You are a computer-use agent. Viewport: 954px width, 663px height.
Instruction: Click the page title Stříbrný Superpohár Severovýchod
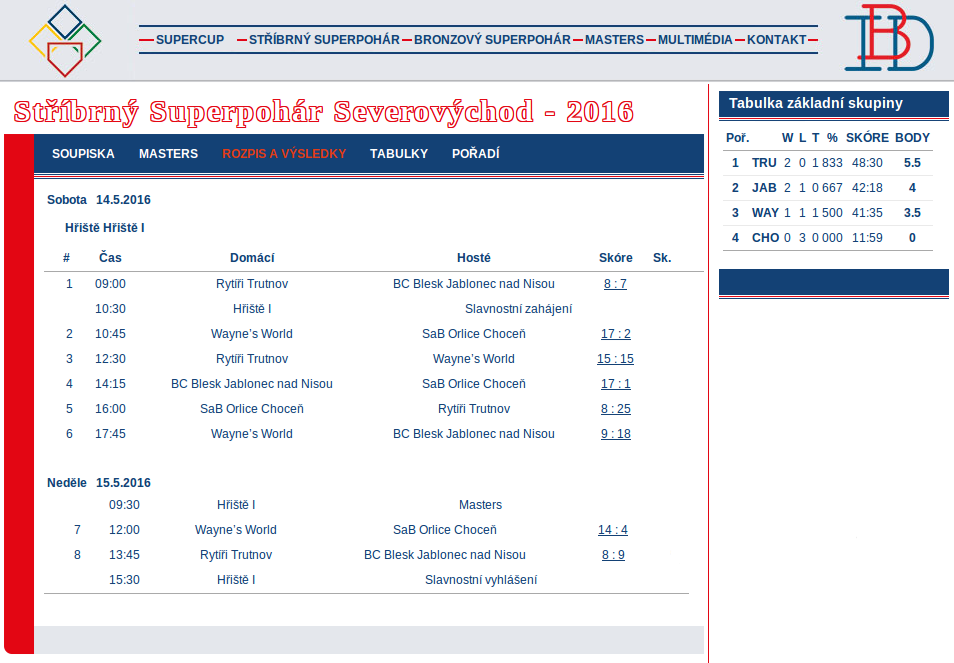[324, 111]
